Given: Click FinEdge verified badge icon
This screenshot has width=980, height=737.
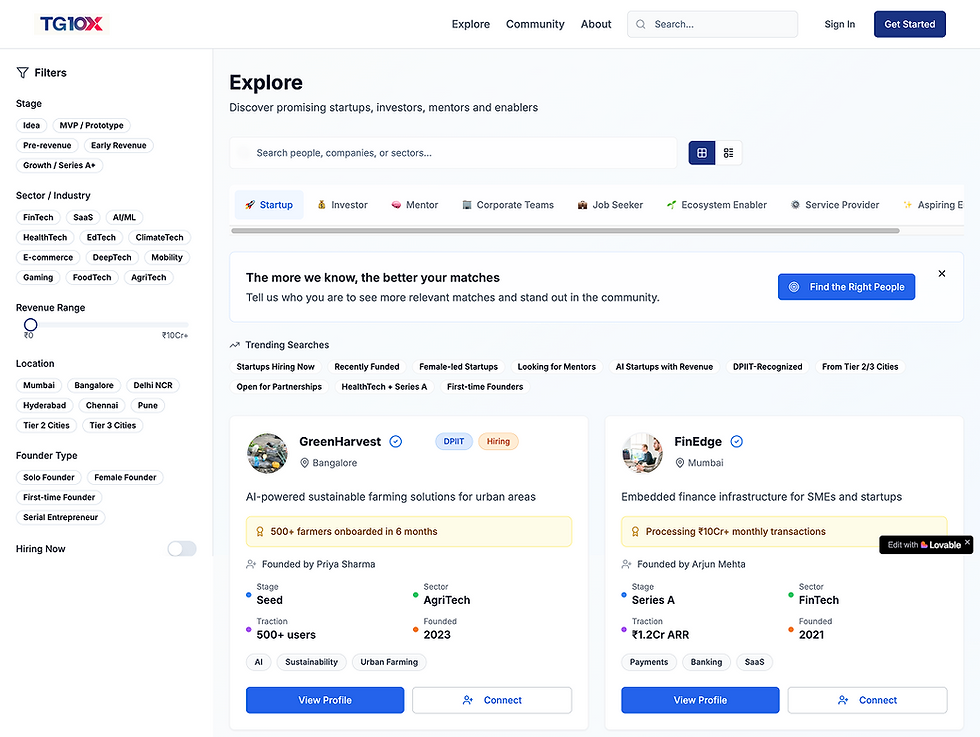Looking at the screenshot, I should (737, 441).
